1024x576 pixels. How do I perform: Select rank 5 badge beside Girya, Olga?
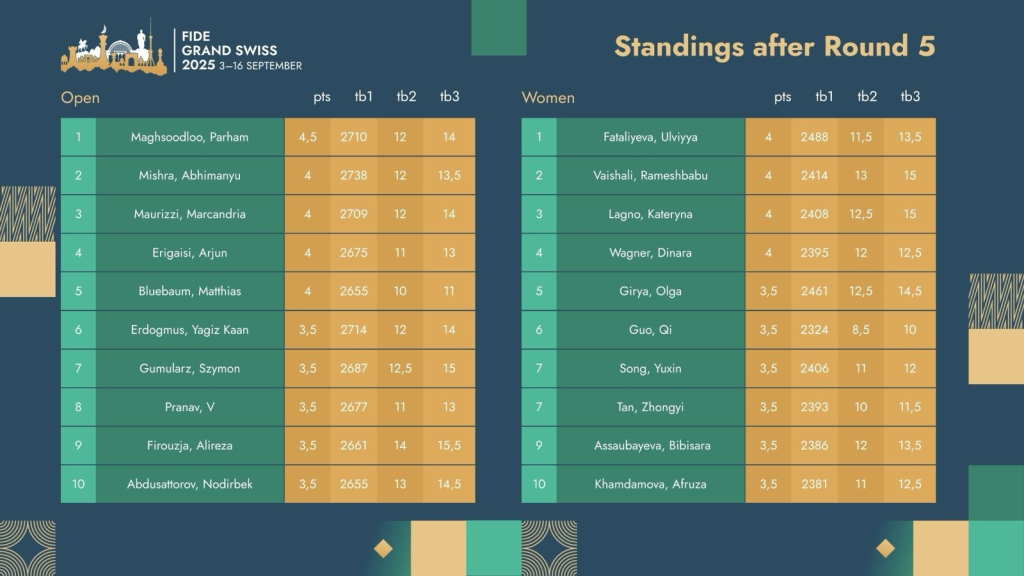[x=539, y=291]
